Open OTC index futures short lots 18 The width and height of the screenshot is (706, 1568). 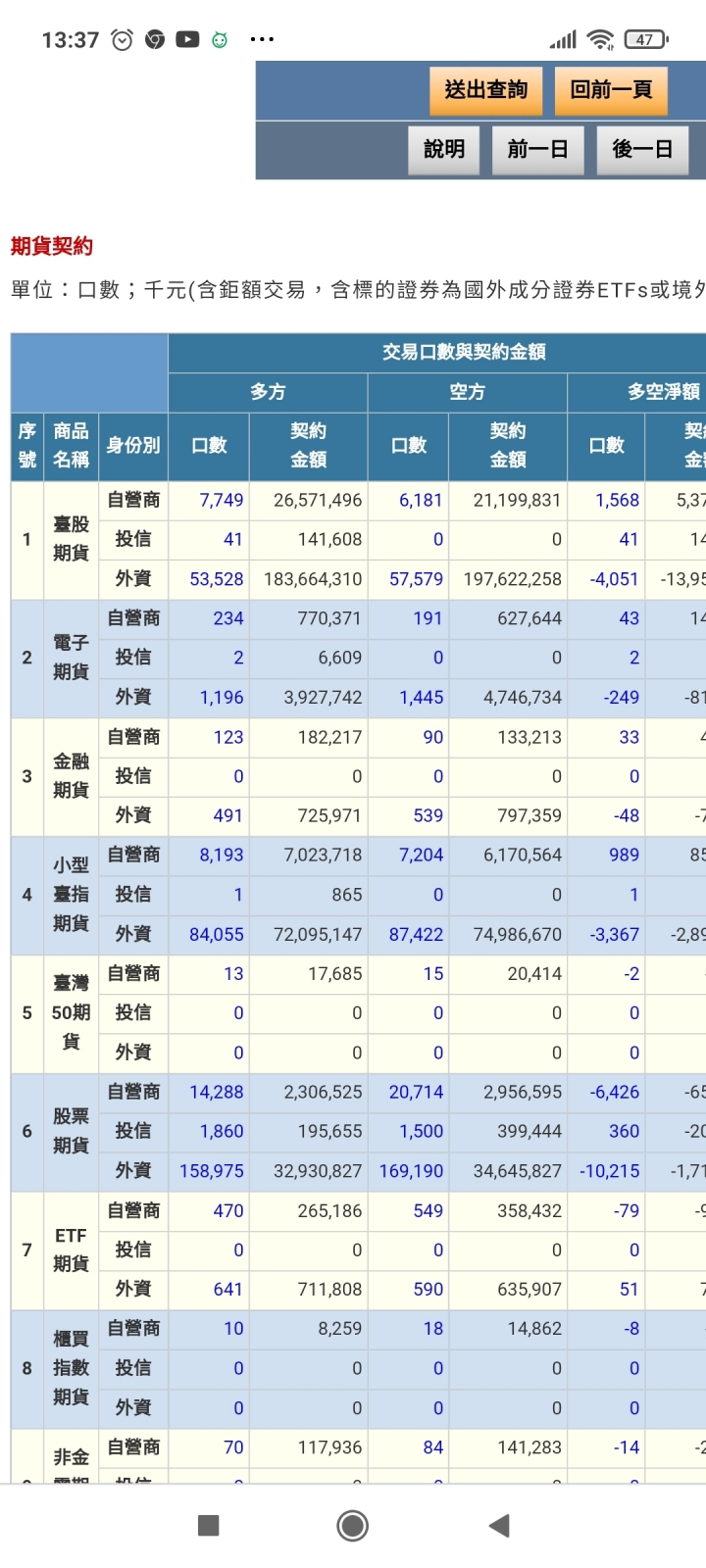click(433, 1329)
